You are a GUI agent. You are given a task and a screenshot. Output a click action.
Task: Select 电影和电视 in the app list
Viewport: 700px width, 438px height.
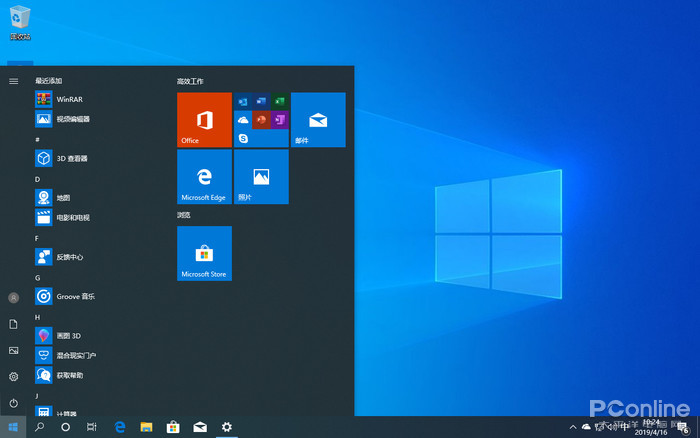tap(72, 217)
